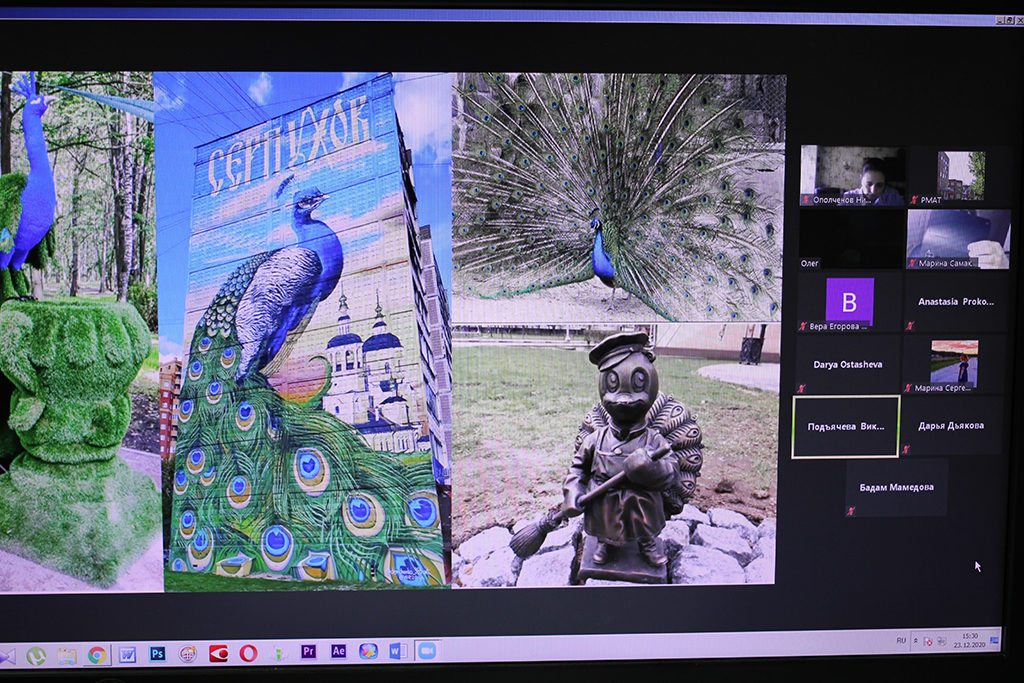This screenshot has height=683, width=1024.
Task: Open Adobe After Effects taskbar icon
Action: 339,651
